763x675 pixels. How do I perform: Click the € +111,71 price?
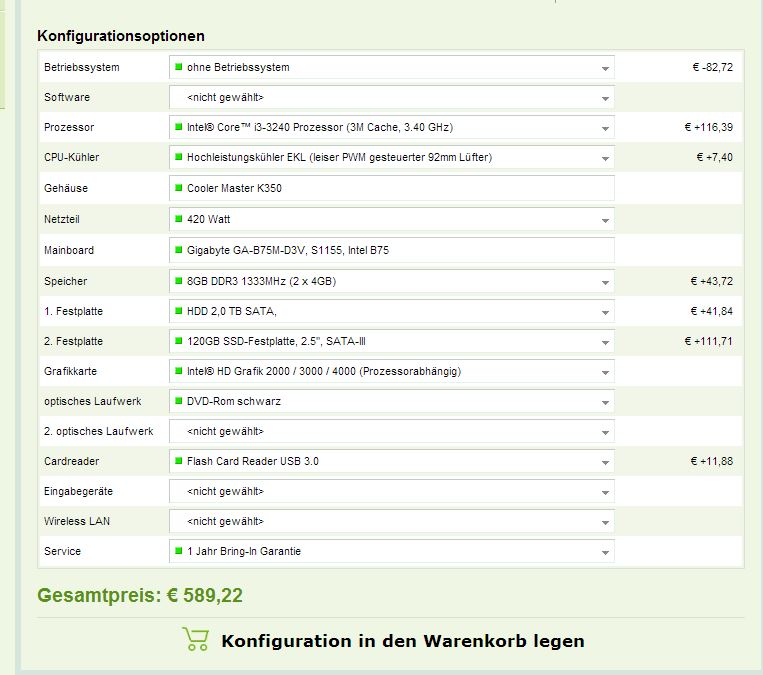[x=708, y=342]
